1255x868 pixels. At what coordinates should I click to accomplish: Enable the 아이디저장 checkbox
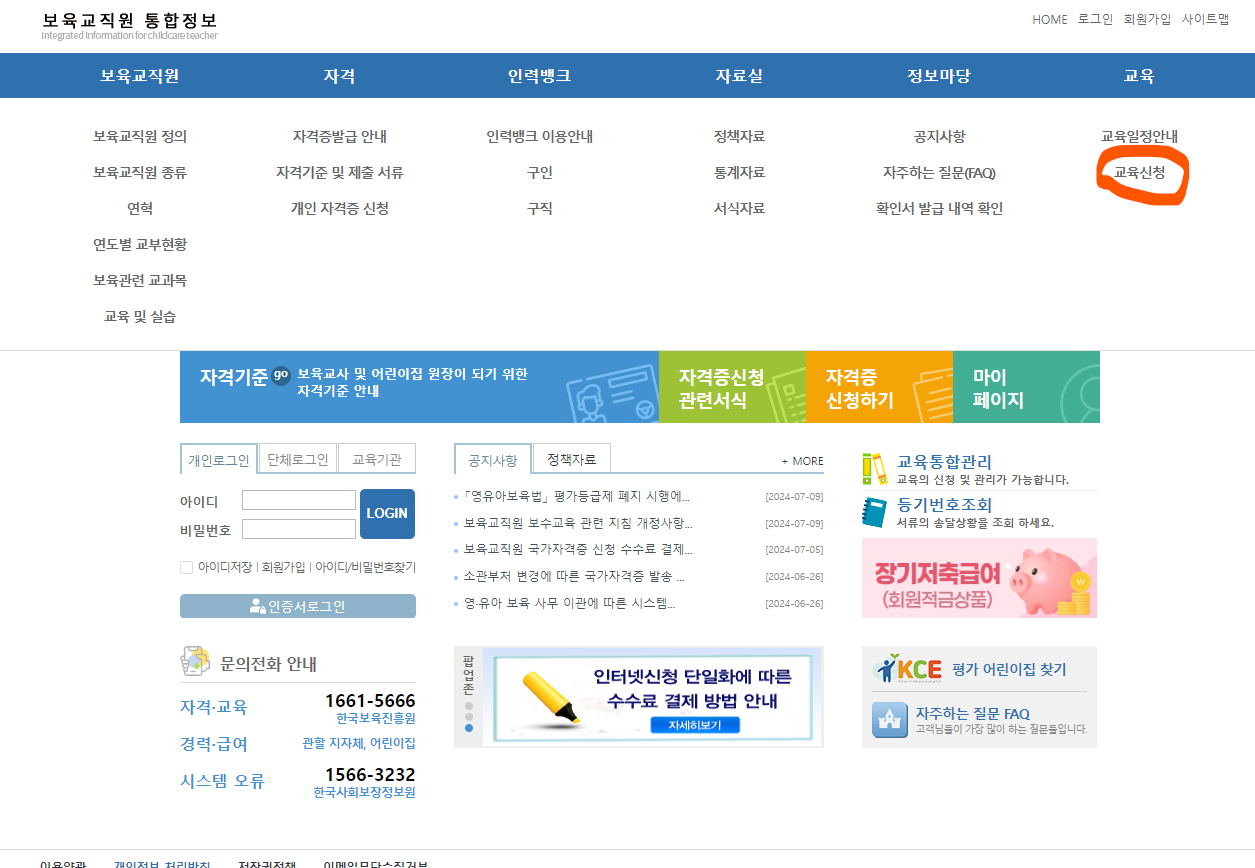186,568
